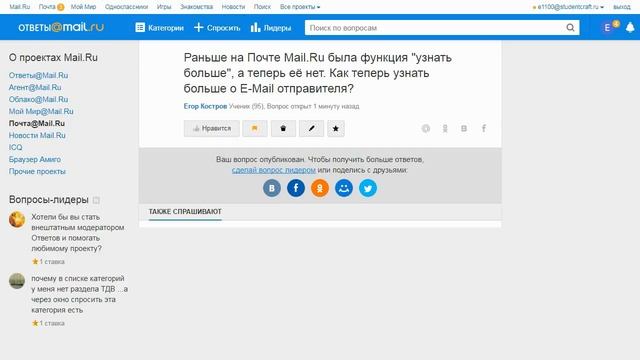Open the author Егор Костров profile

205,106
